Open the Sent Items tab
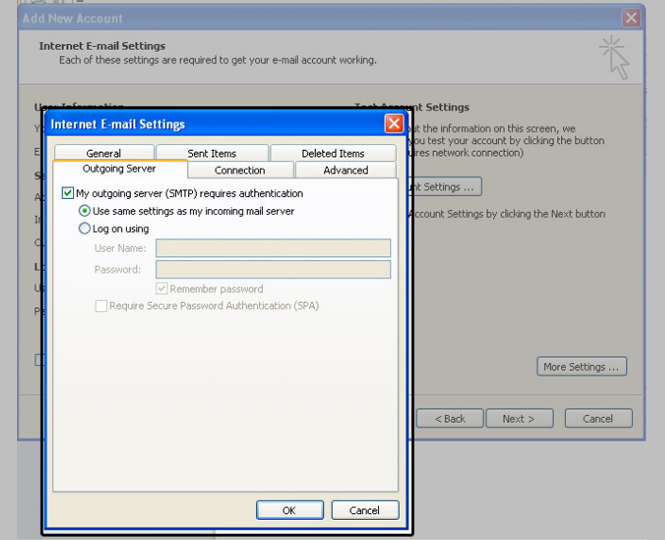Image resolution: width=665 pixels, height=540 pixels. pyautogui.click(x=211, y=154)
